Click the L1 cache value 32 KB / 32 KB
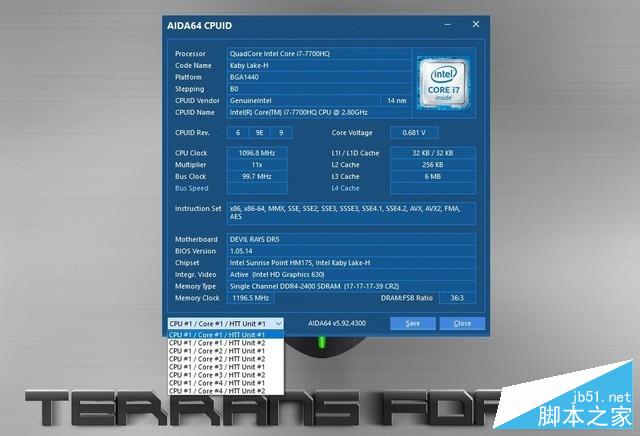The width and height of the screenshot is (640, 436). pyautogui.click(x=433, y=153)
